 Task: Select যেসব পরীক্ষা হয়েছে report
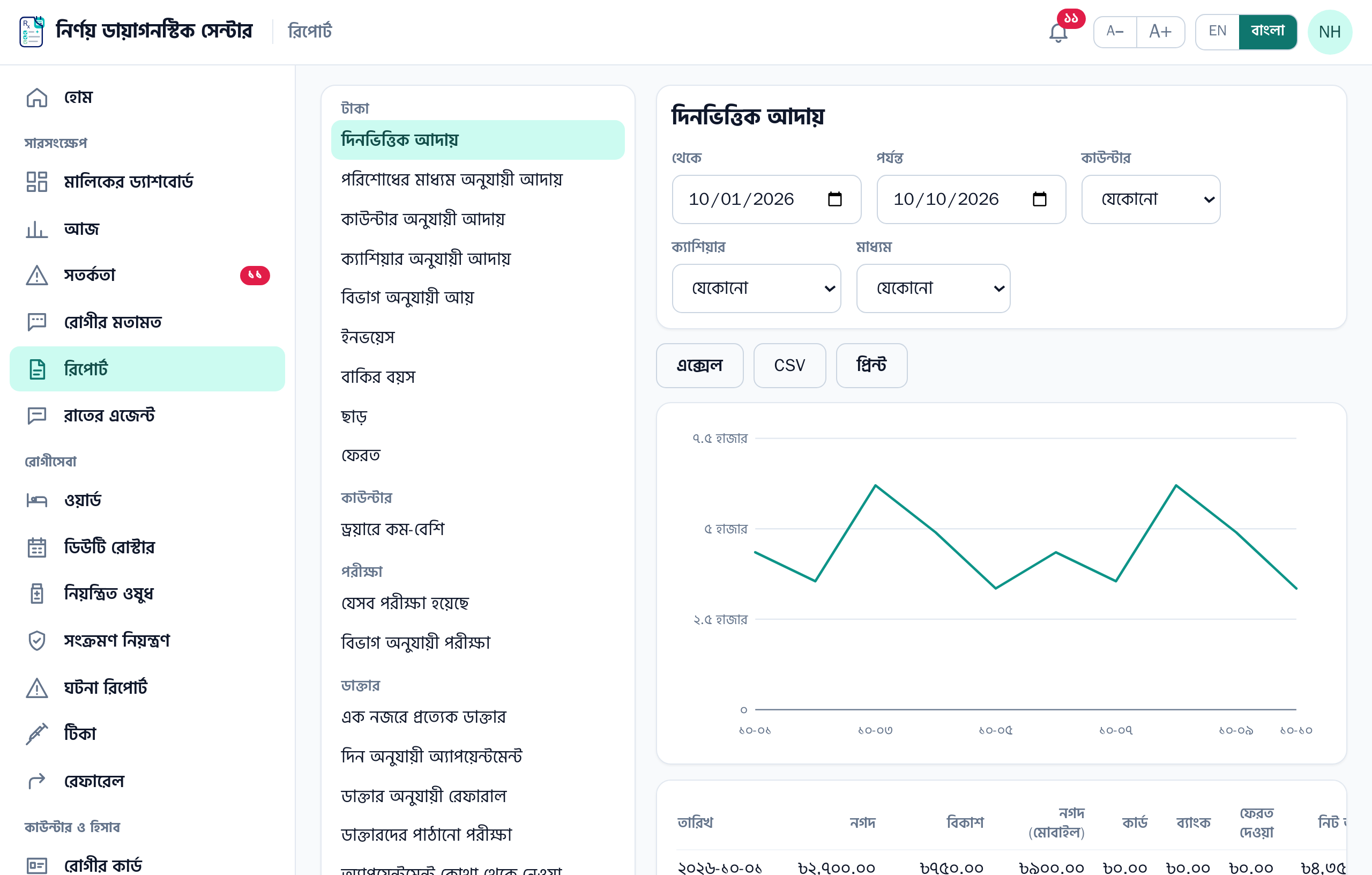[478, 603]
